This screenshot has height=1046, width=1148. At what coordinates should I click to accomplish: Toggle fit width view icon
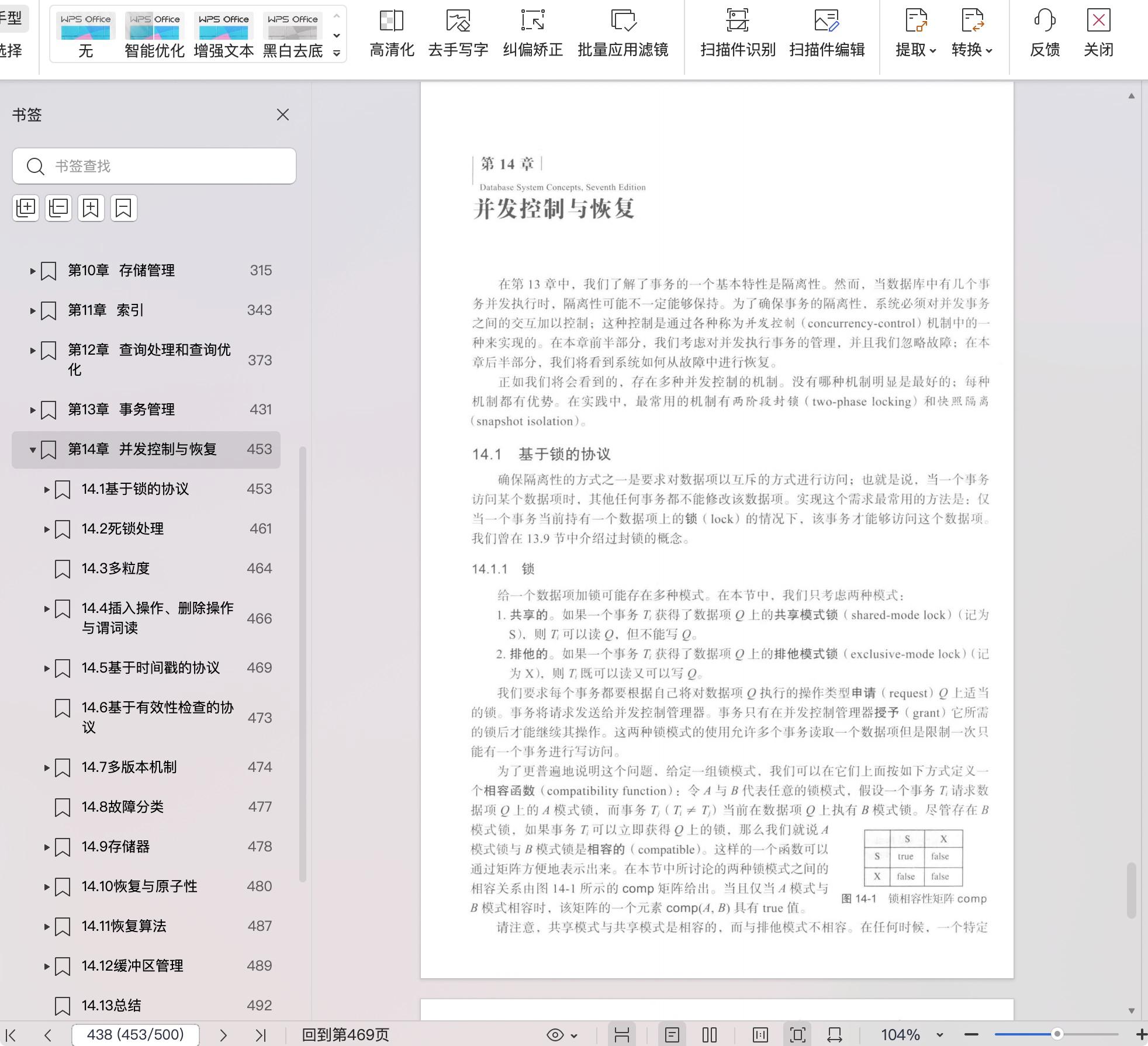835,1035
